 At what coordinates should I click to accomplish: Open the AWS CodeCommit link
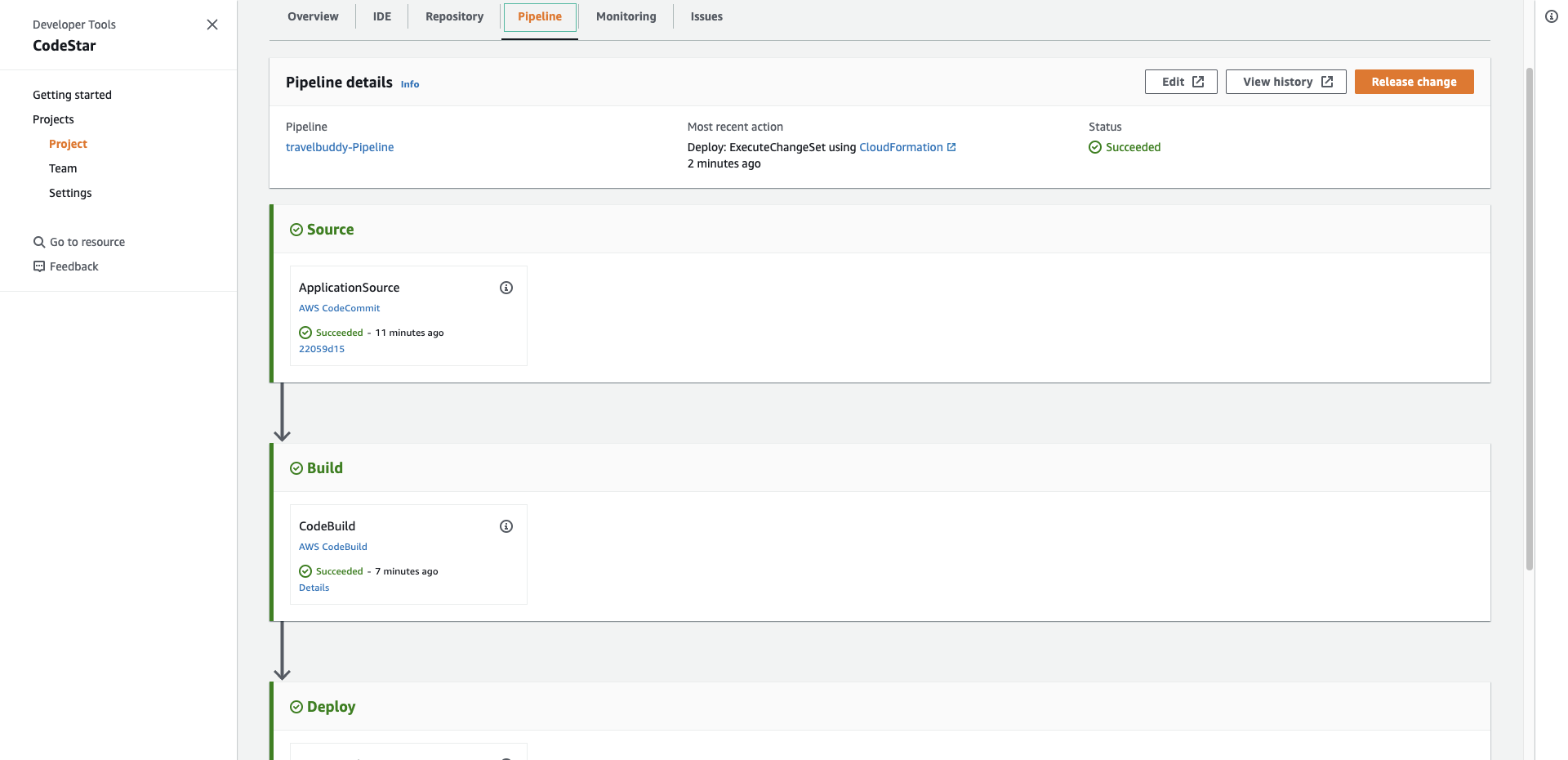point(339,308)
